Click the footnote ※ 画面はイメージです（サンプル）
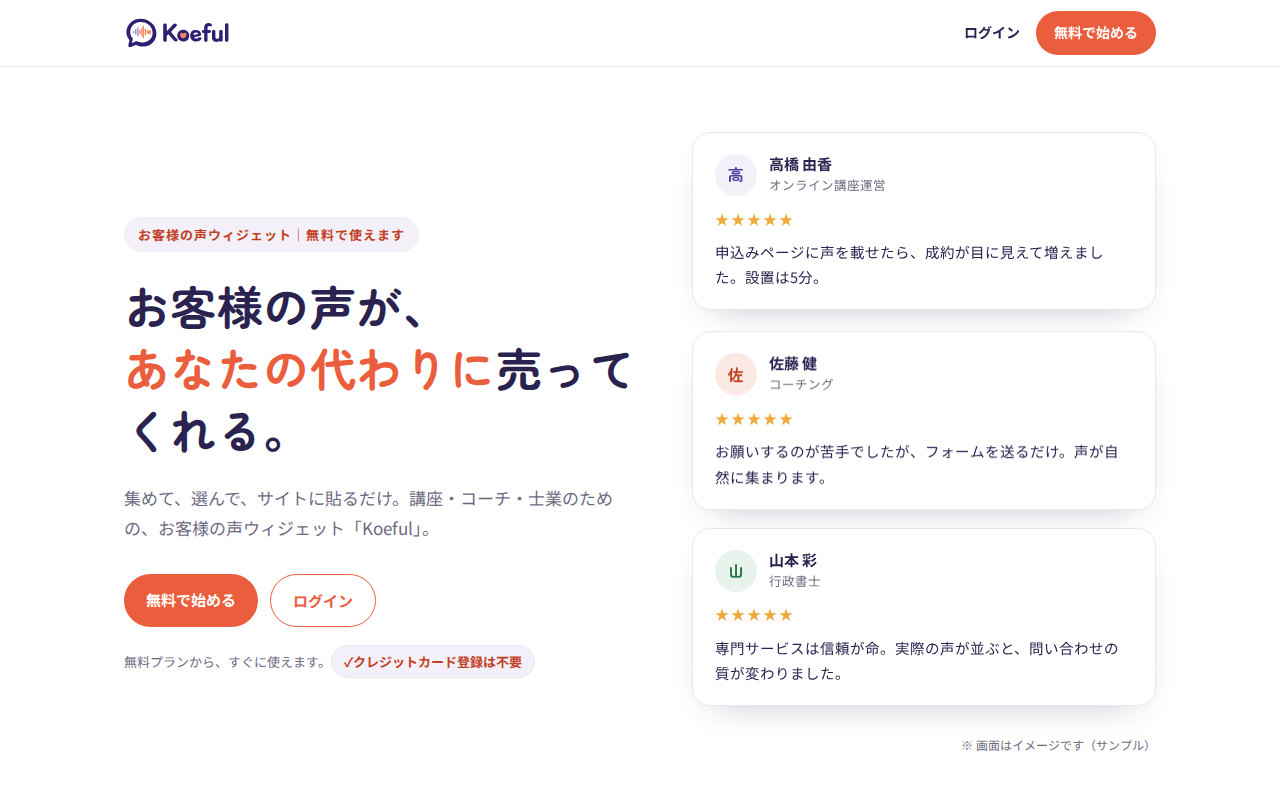 pos(1058,746)
